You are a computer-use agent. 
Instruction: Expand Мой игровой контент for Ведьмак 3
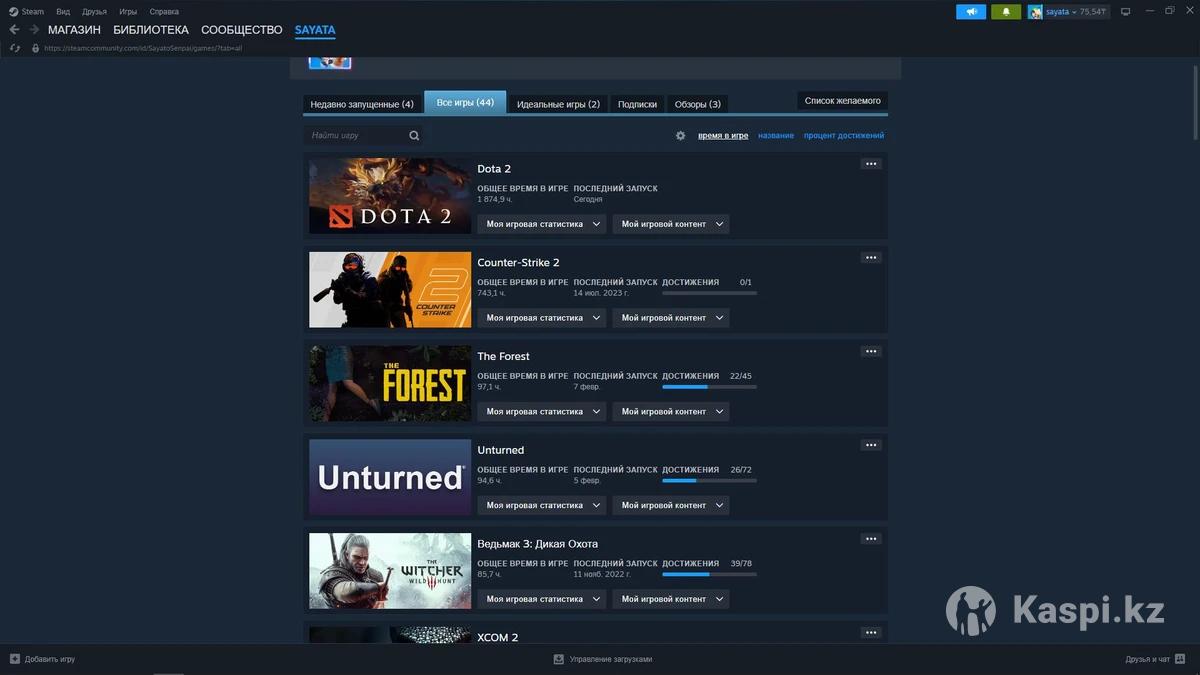[x=671, y=599]
